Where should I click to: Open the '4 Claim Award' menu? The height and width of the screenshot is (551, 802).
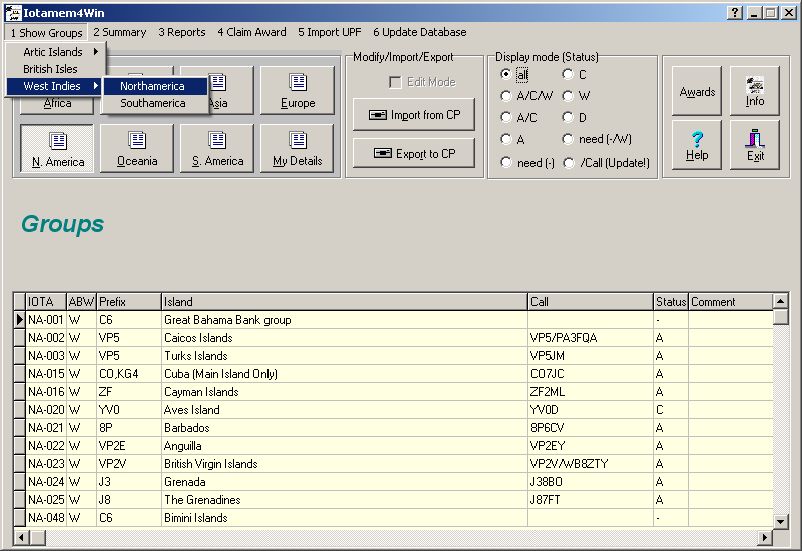(x=252, y=32)
